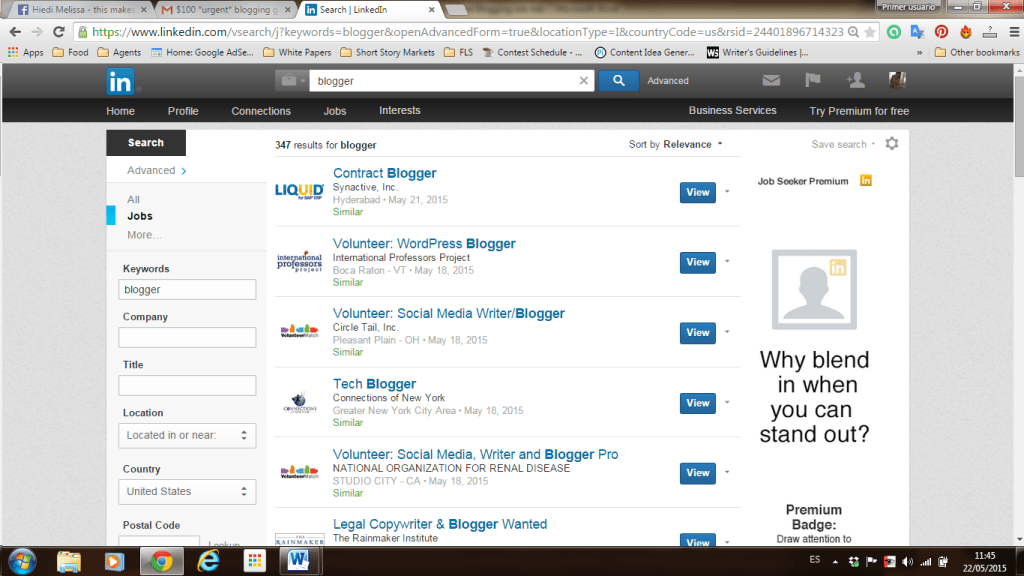This screenshot has width=1024, height=576.
Task: Expand arrow next to Contract Blogger View
Action: click(x=727, y=192)
